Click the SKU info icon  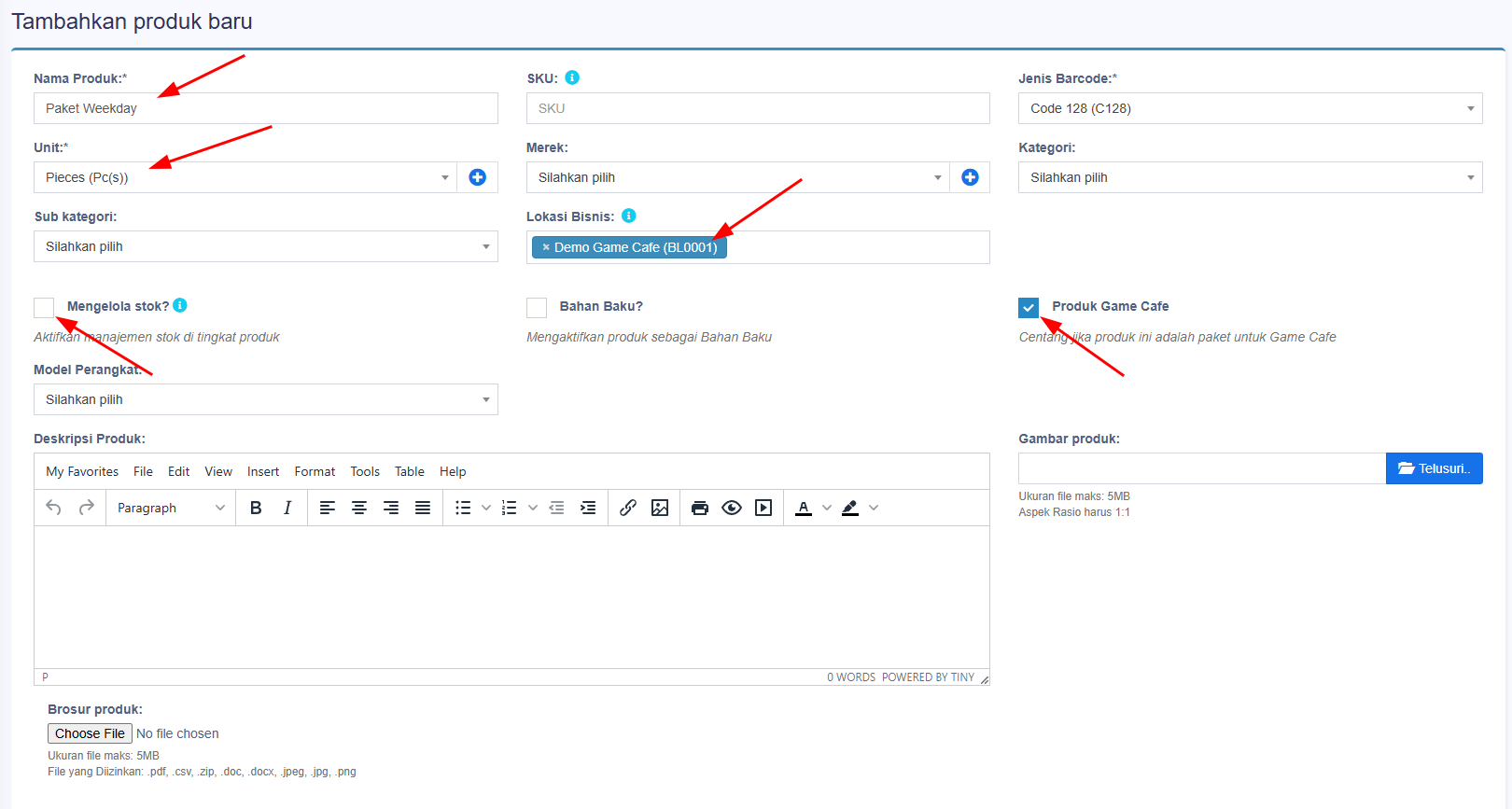coord(572,77)
